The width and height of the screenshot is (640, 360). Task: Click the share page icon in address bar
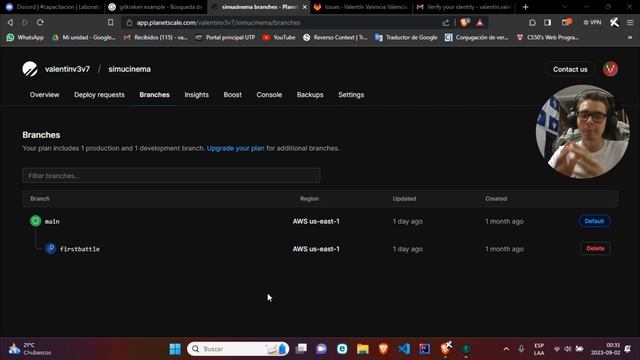pyautogui.click(x=446, y=23)
